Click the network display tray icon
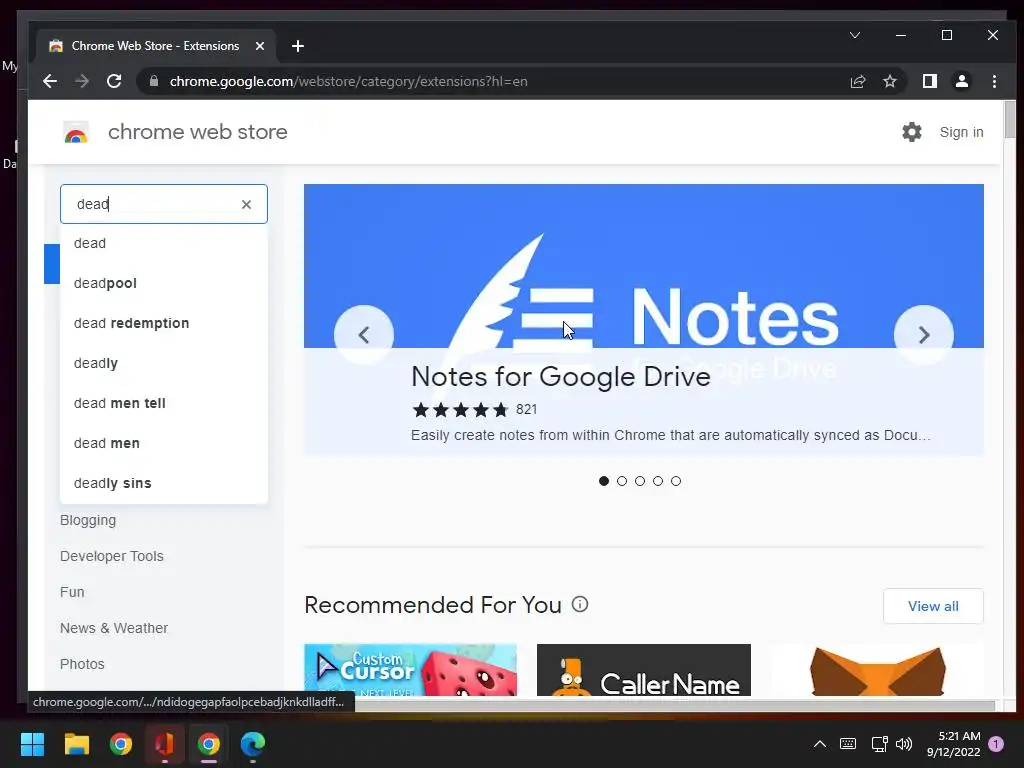 tap(879, 744)
